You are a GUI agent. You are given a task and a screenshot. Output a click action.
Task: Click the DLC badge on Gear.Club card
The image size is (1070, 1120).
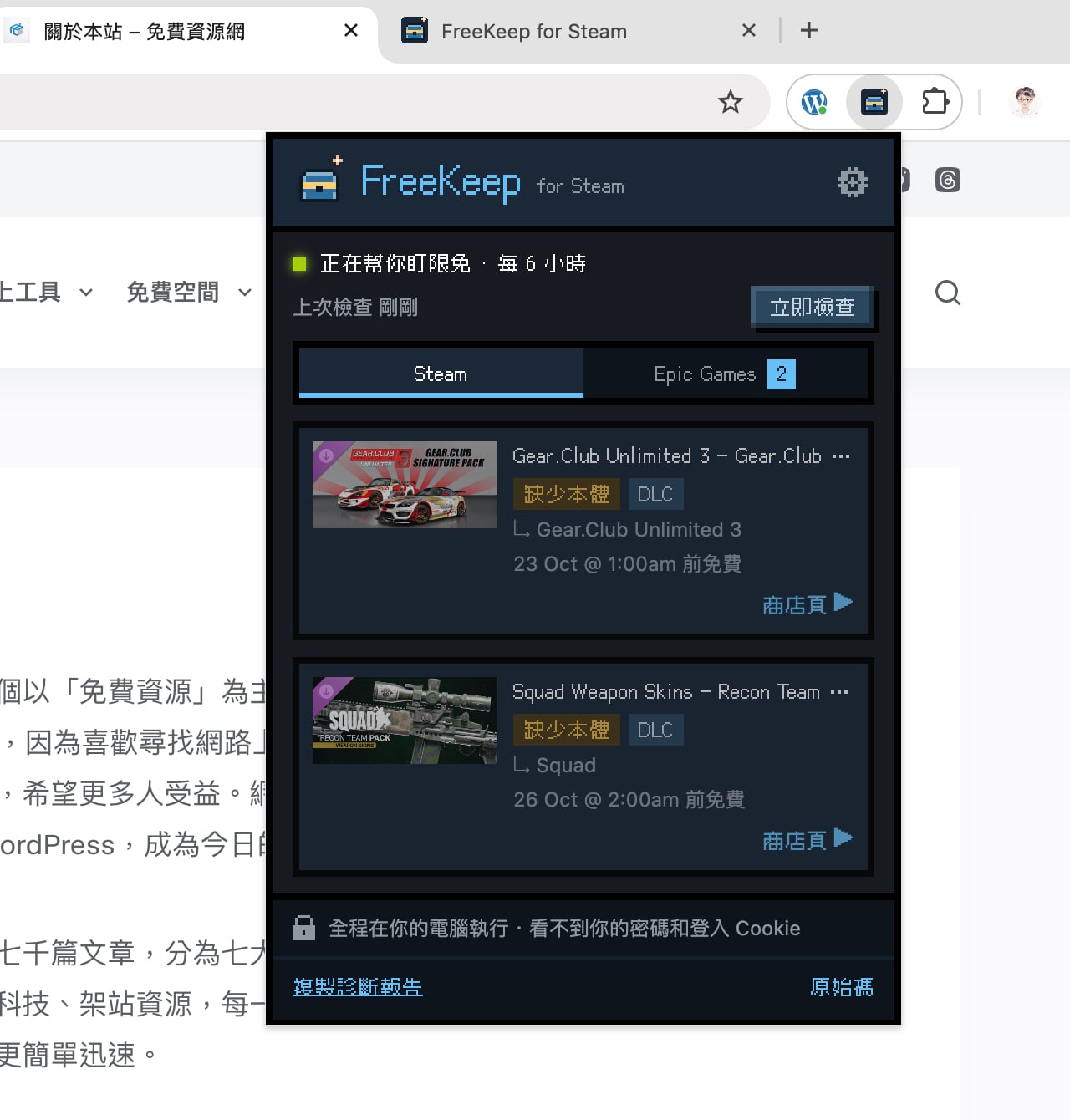point(655,494)
